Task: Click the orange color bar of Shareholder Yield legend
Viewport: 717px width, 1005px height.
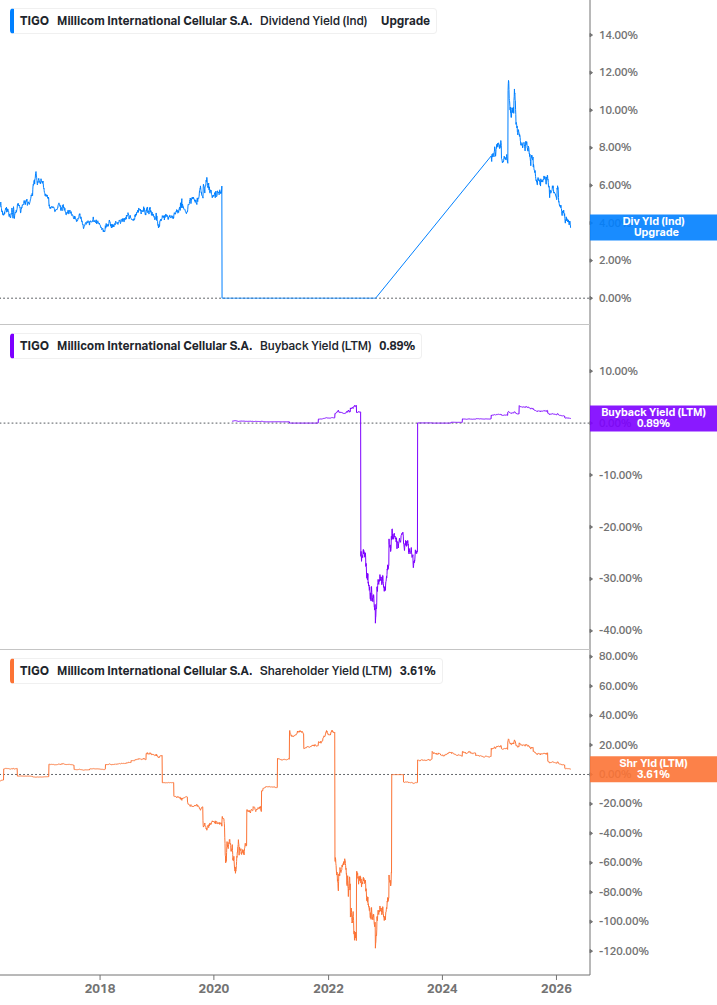Action: (x=12, y=671)
